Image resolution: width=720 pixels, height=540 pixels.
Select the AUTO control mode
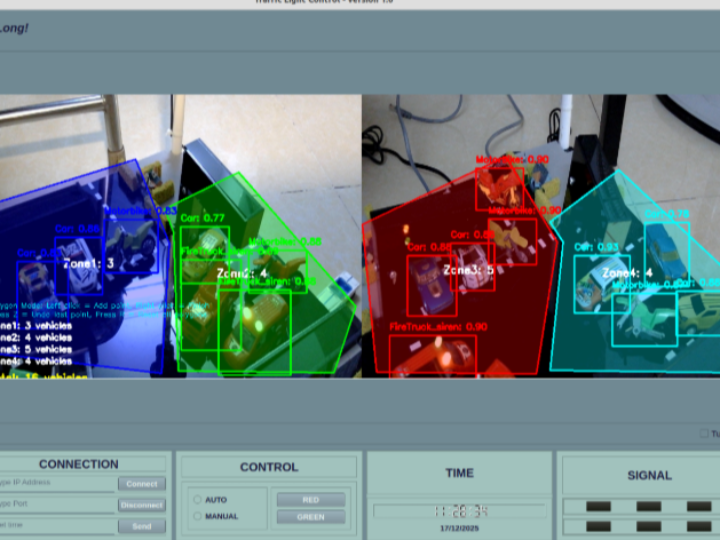(x=198, y=499)
